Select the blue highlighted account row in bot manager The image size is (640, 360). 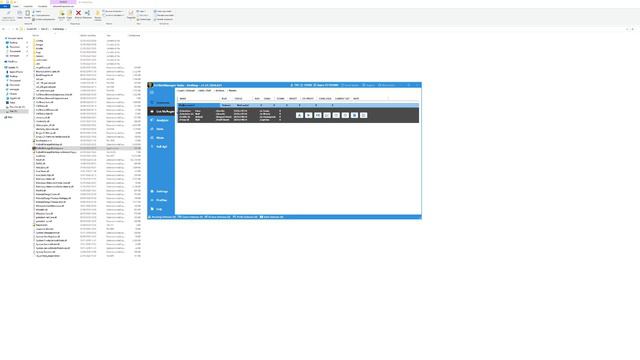coord(298,105)
